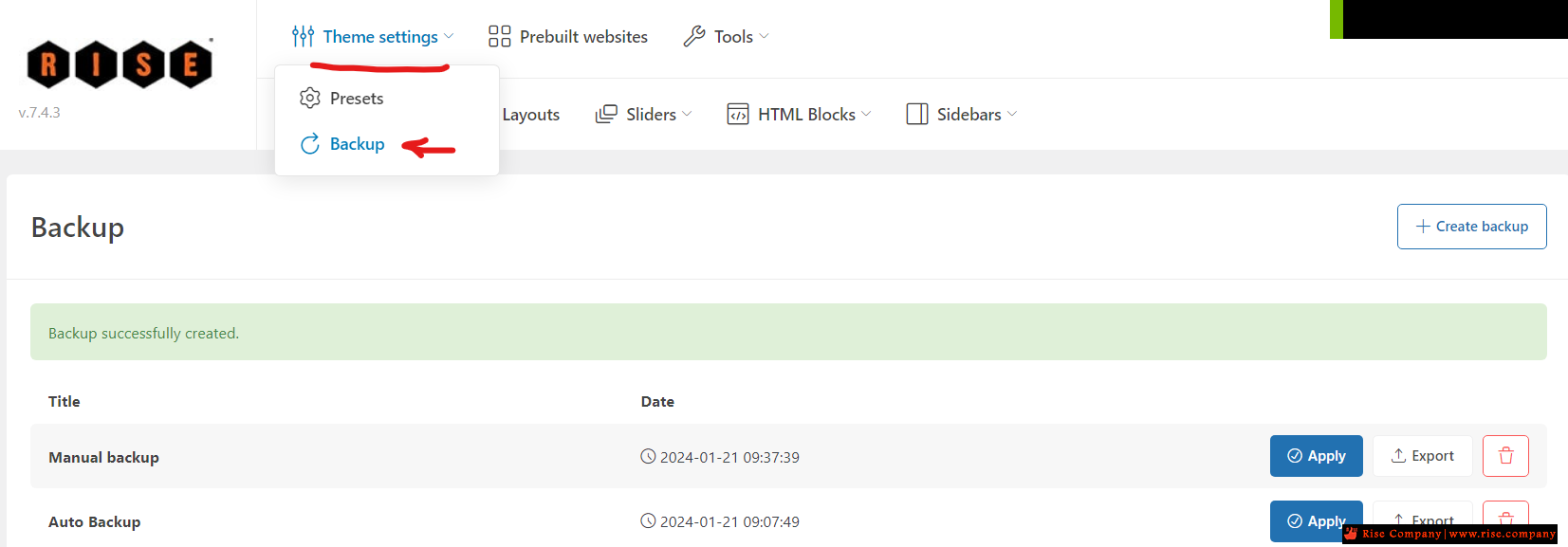Click the Backup refresh icon
This screenshot has width=1568, height=547.
[x=310, y=144]
